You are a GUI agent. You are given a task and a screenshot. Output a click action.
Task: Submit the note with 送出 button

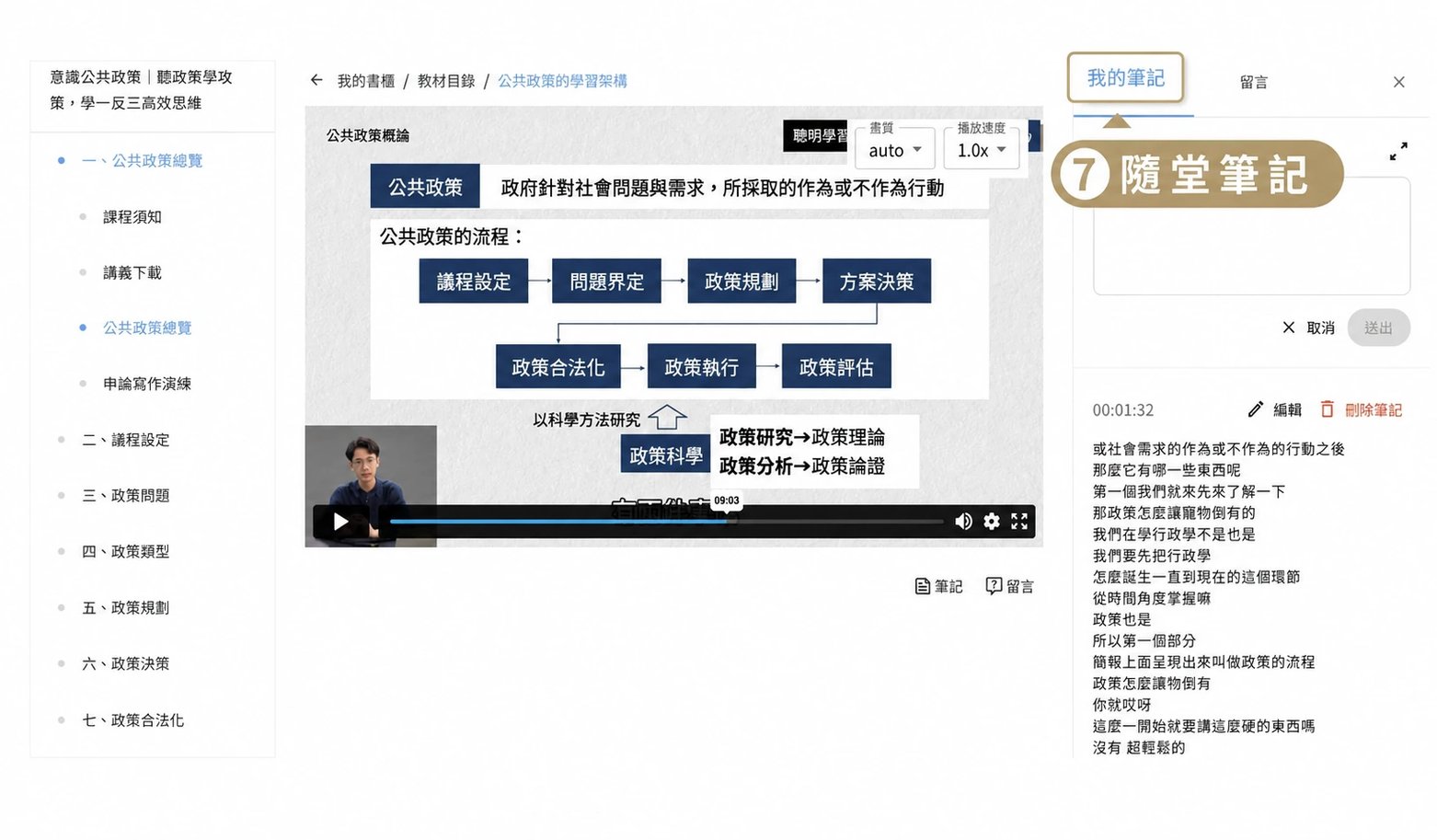1378,328
